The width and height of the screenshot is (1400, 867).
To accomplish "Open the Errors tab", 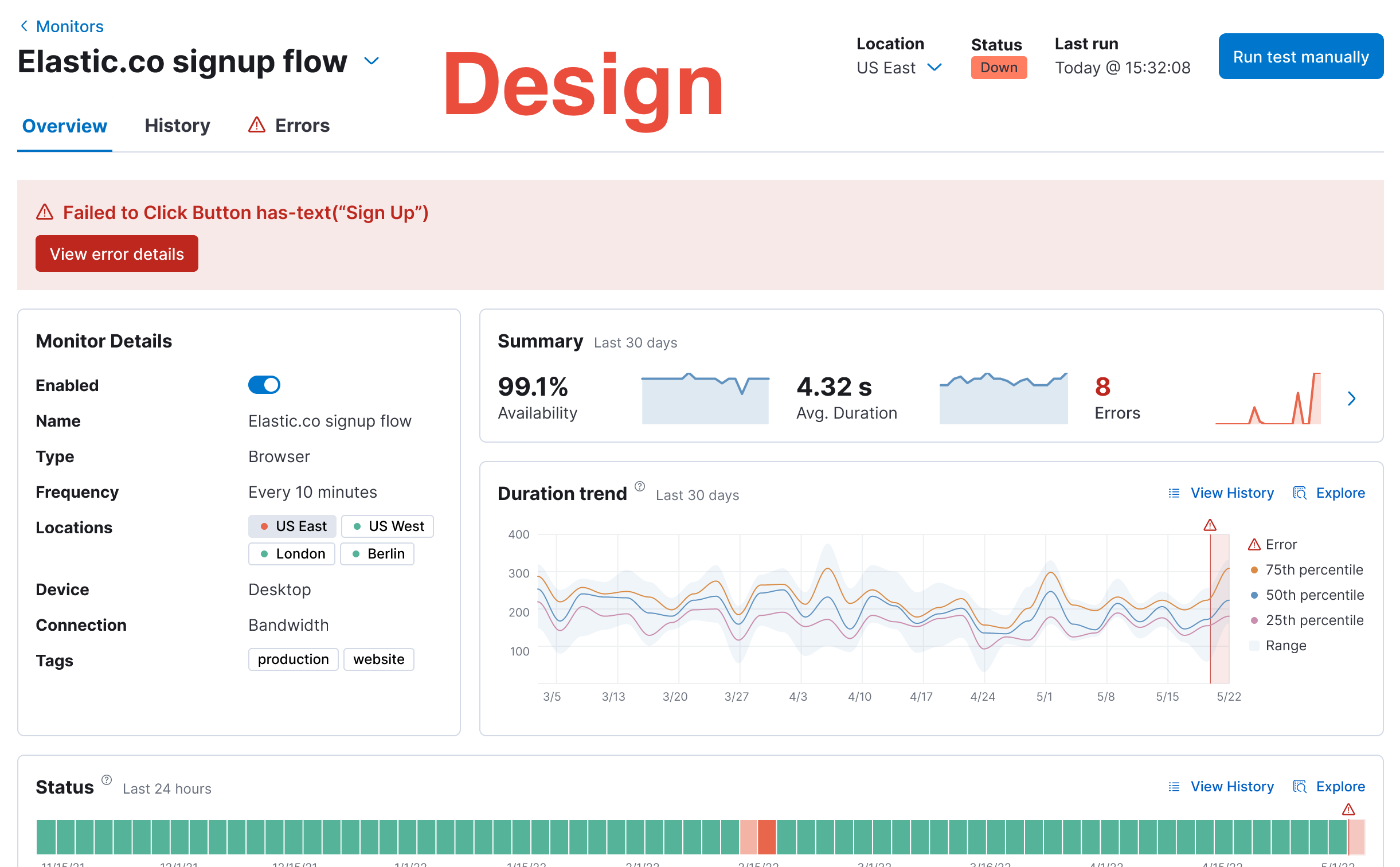I will click(x=302, y=125).
